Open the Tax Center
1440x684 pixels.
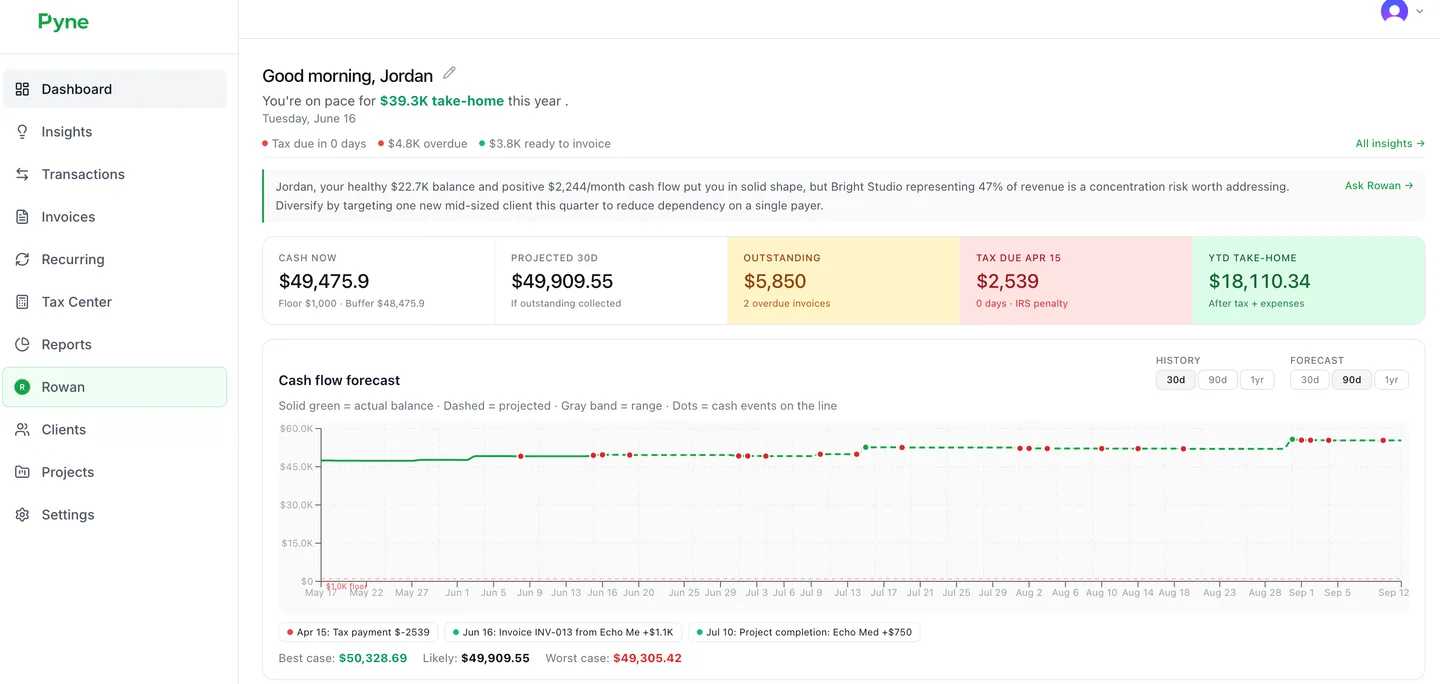115,302
